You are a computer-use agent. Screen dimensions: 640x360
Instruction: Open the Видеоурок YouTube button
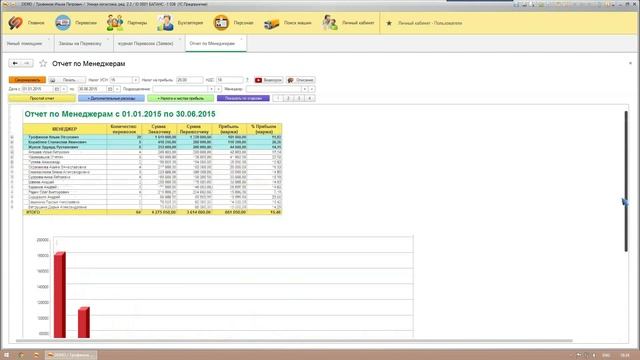click(269, 80)
